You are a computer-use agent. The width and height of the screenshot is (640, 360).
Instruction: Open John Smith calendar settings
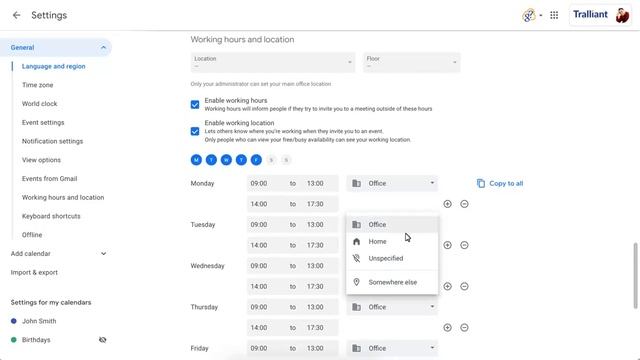[39, 321]
